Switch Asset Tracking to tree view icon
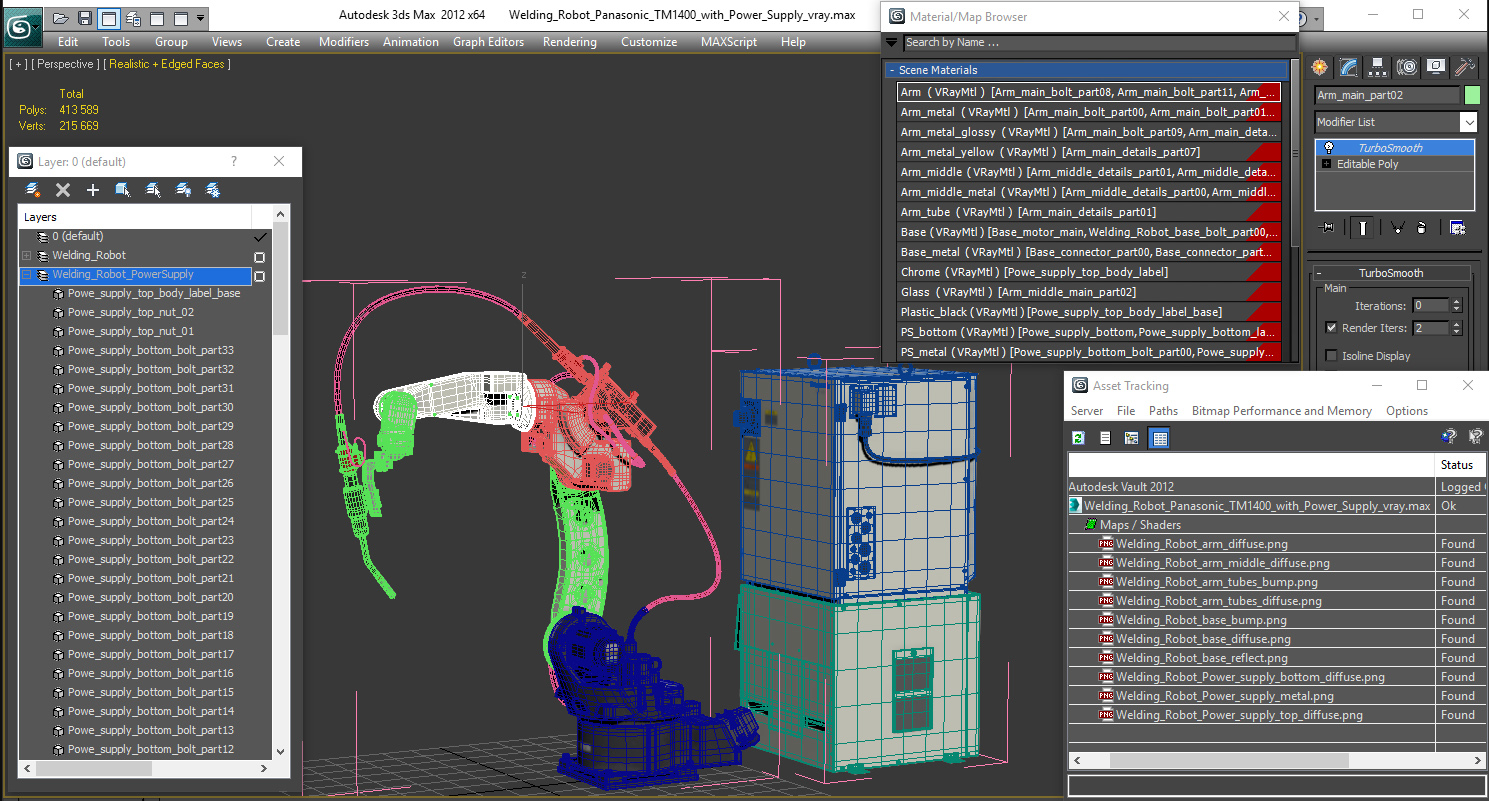The width and height of the screenshot is (1489, 801). pyautogui.click(x=1132, y=438)
